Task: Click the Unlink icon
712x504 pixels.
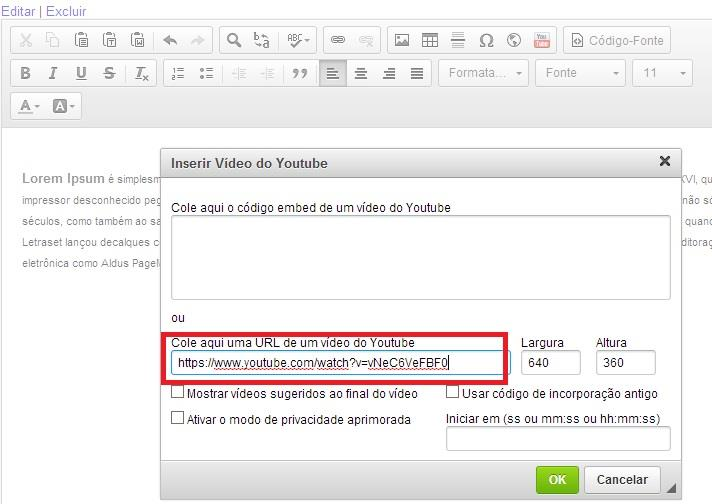Action: 366,40
